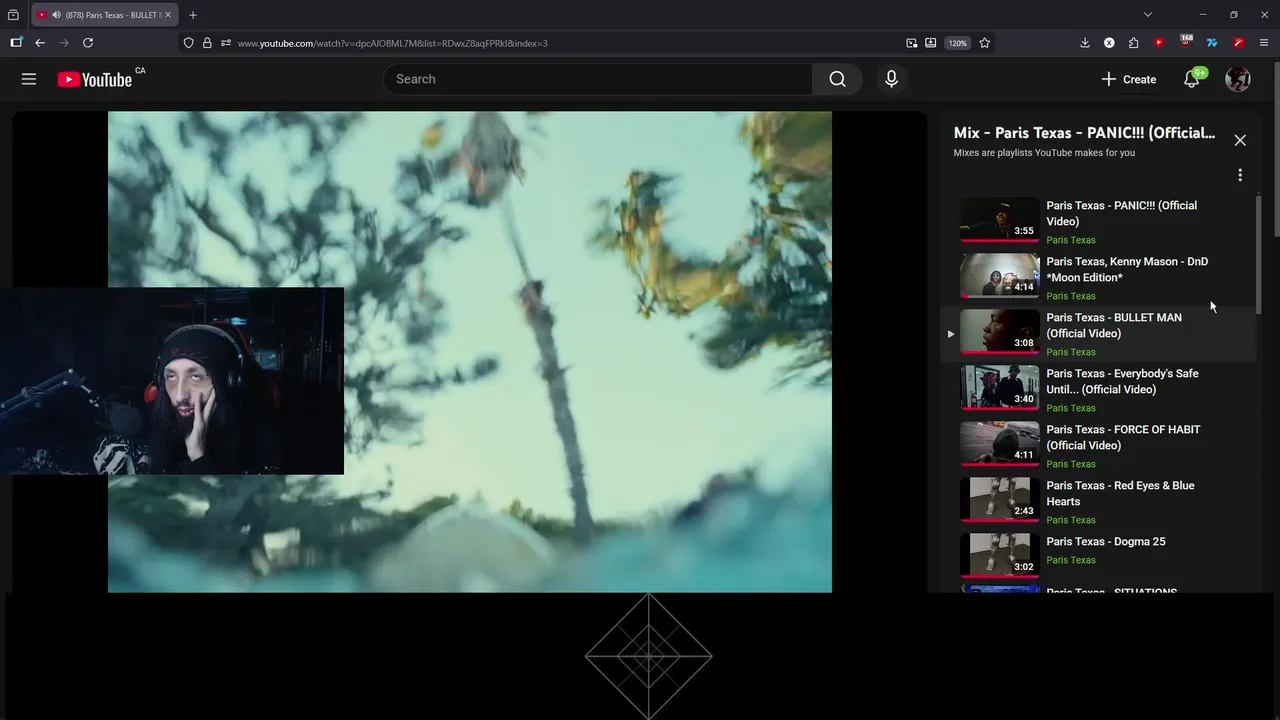Open the extensions puzzle-piece menu
The height and width of the screenshot is (720, 1280).
pos(1133,43)
